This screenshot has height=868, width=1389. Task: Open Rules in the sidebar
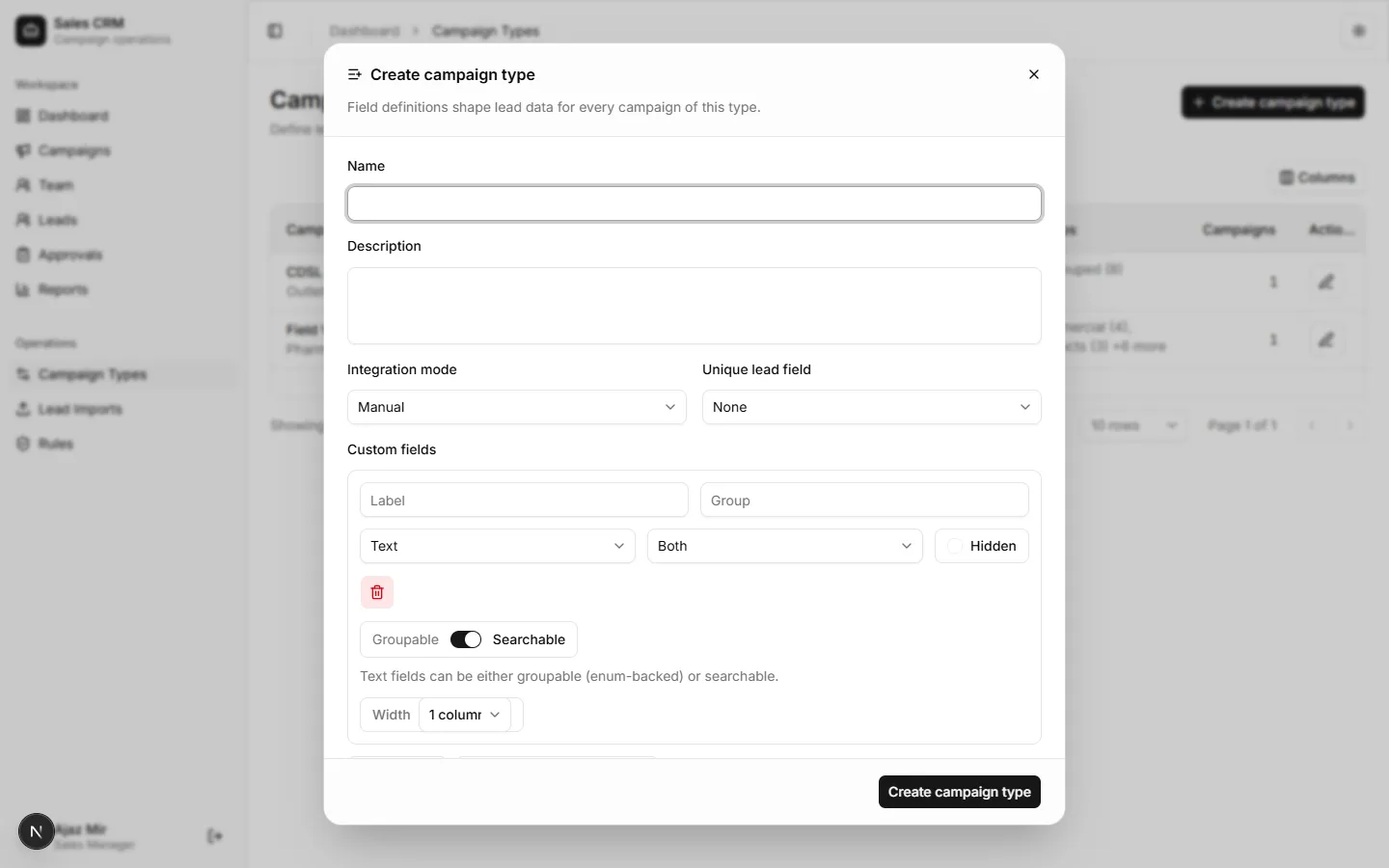point(123,444)
